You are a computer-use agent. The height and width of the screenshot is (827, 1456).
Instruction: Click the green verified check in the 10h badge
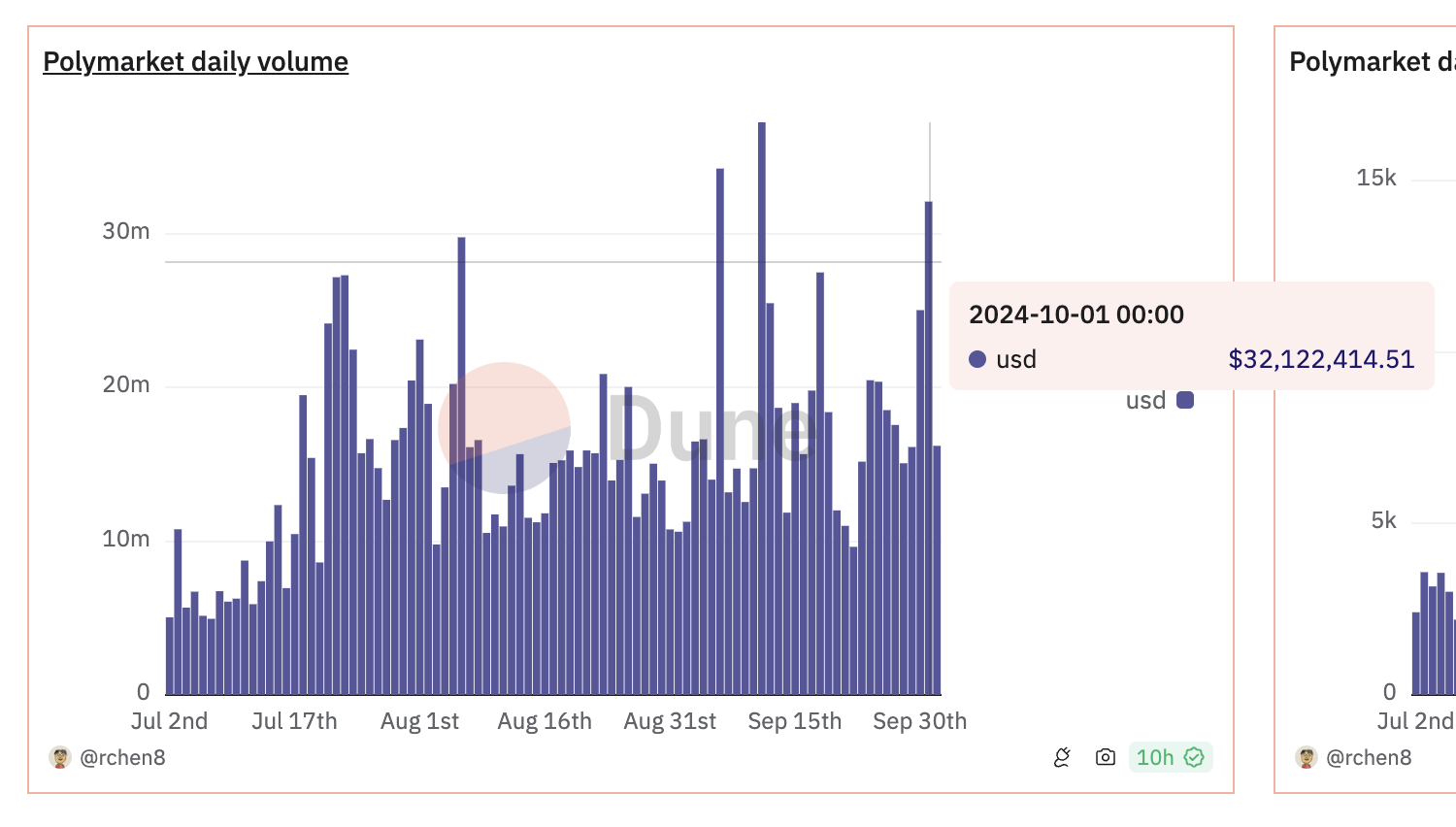click(x=1194, y=757)
